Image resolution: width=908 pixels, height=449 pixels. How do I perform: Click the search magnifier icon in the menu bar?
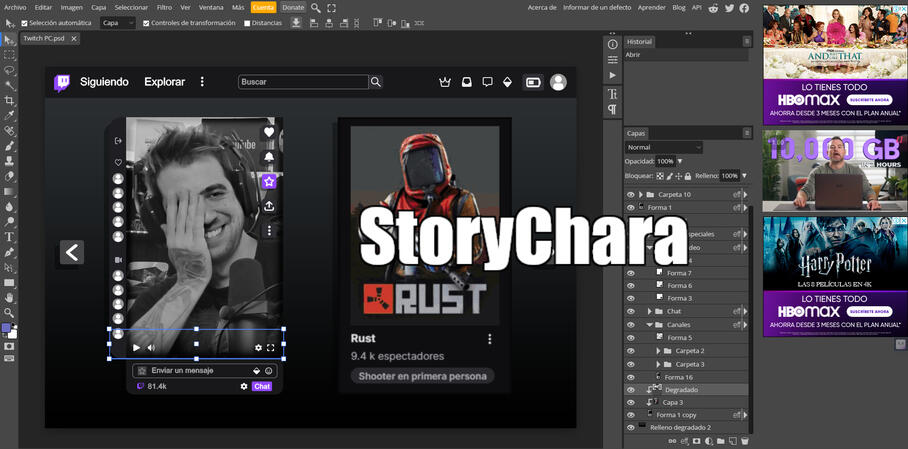pyautogui.click(x=316, y=7)
